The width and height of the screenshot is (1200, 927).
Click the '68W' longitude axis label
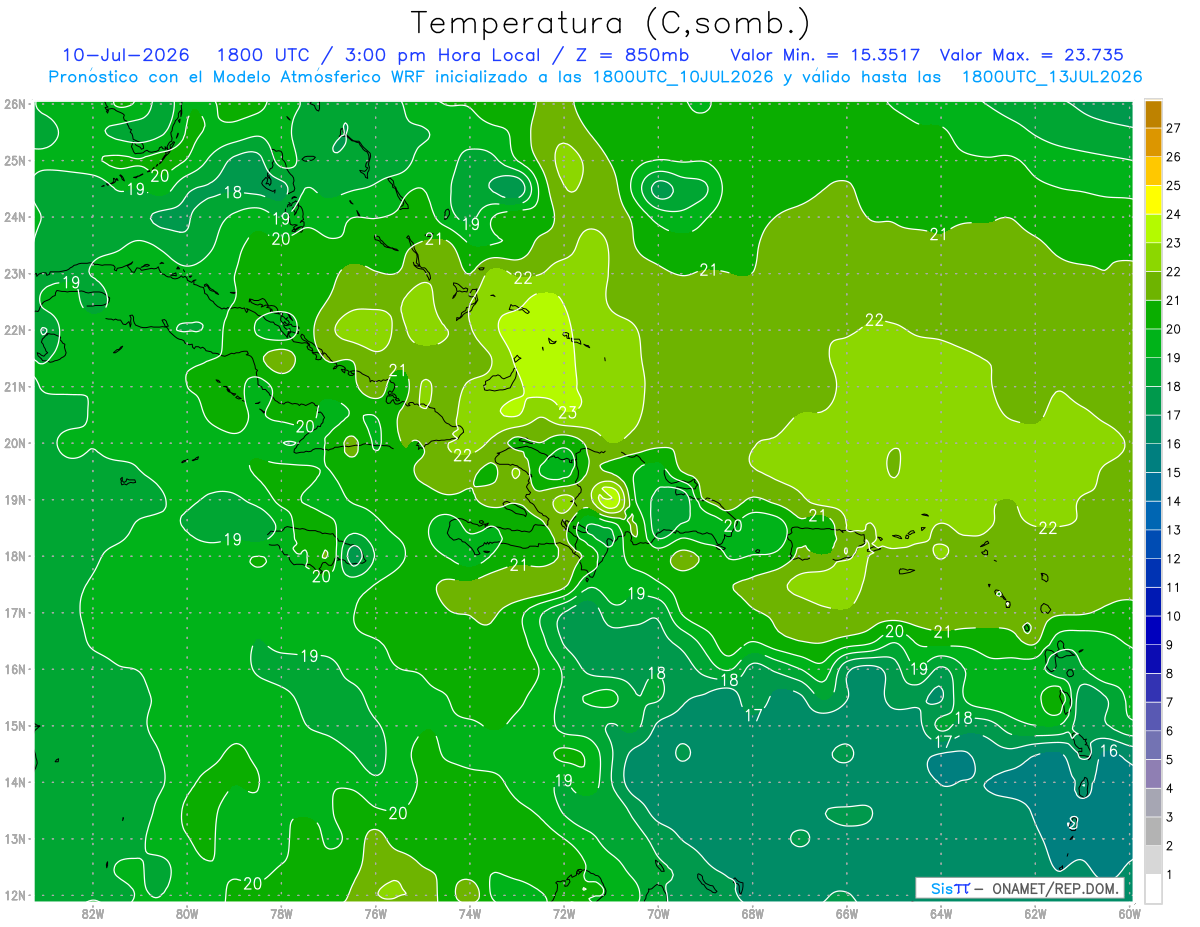click(752, 912)
